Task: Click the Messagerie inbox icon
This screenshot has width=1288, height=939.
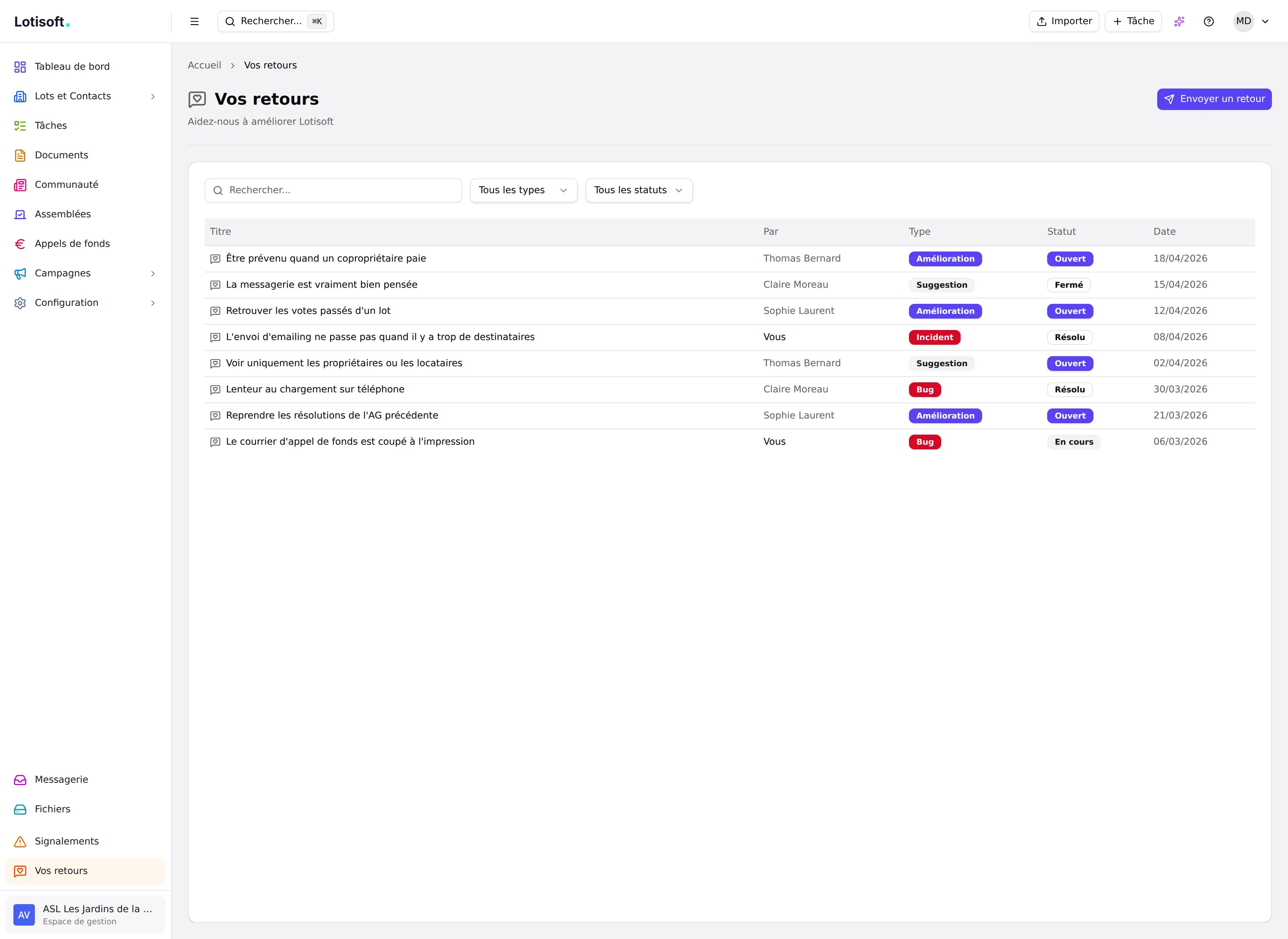Action: pyautogui.click(x=20, y=780)
